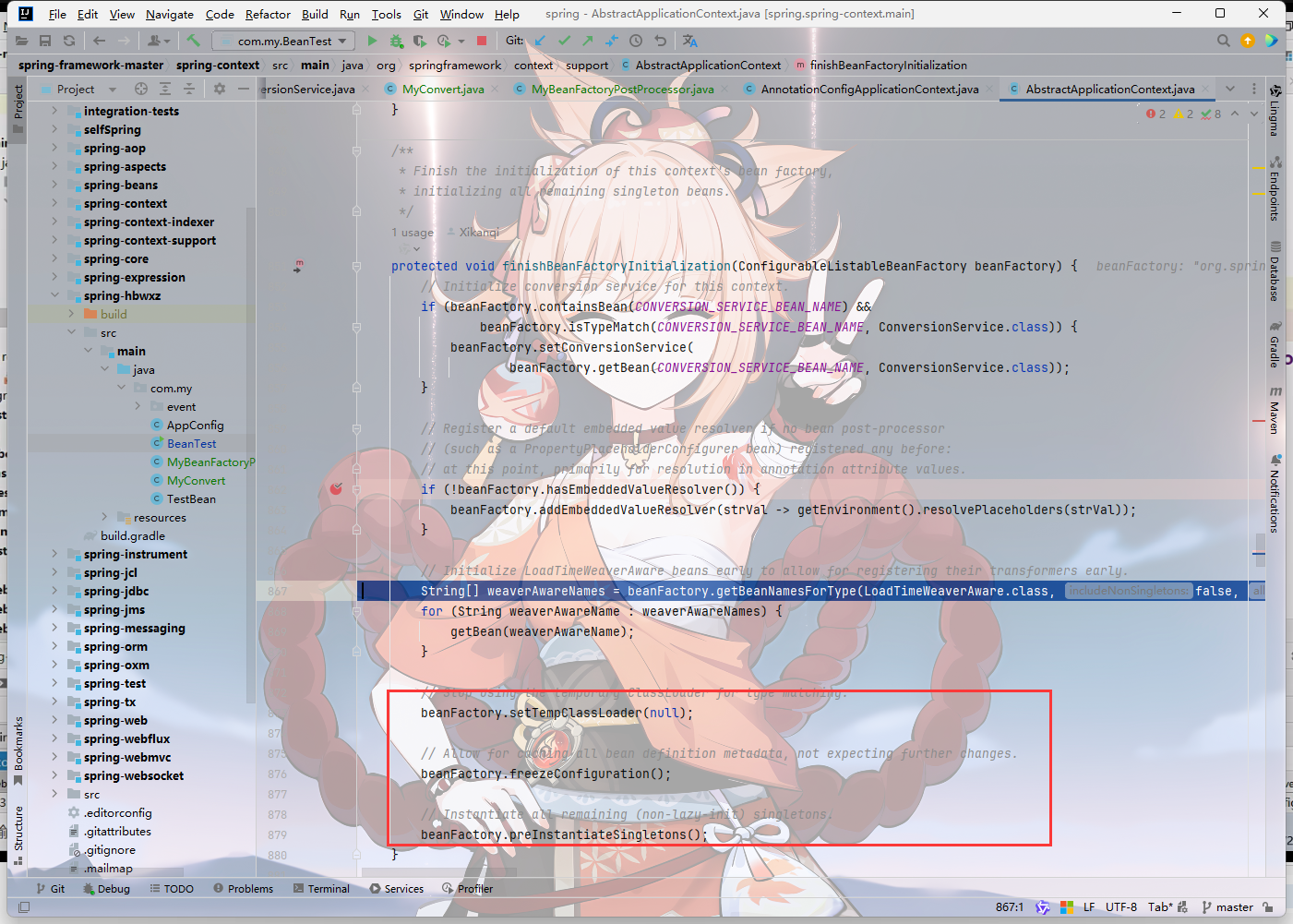Expand the event package

[138, 406]
